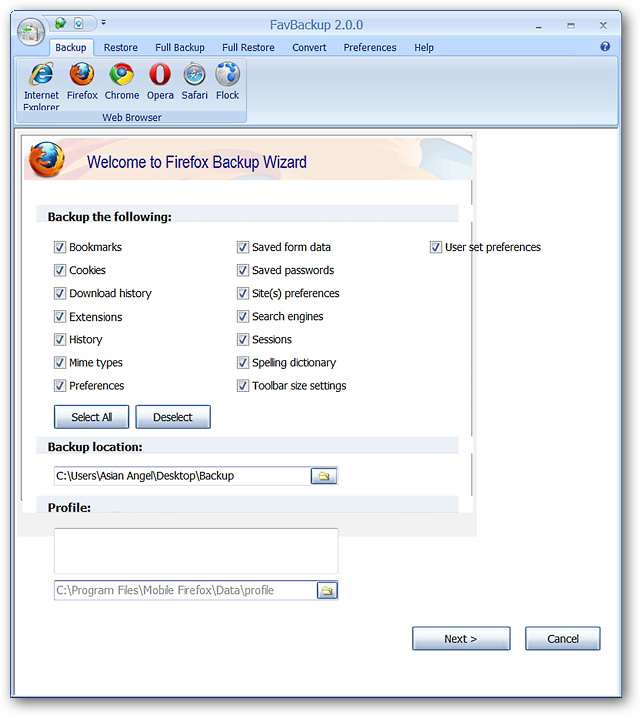Open the Full Backup tab
The height and width of the screenshot is (716, 640).
click(180, 47)
